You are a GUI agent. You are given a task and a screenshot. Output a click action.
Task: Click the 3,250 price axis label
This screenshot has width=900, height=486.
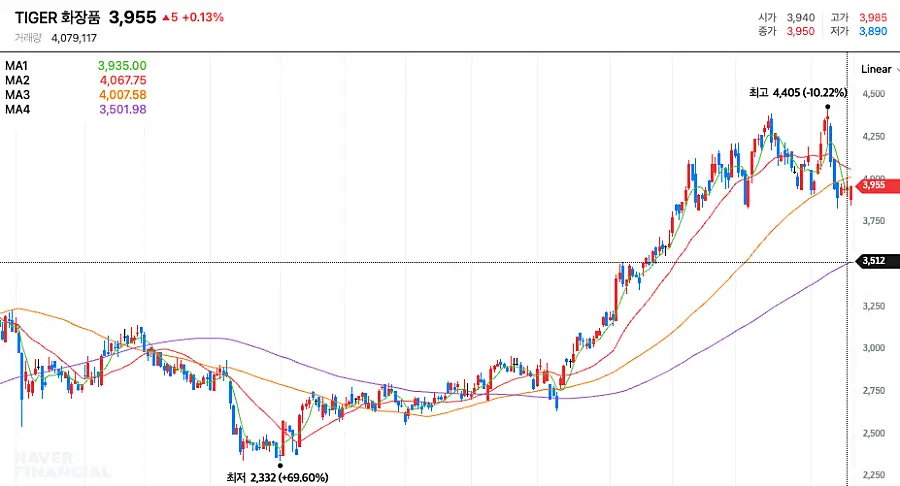coord(874,306)
